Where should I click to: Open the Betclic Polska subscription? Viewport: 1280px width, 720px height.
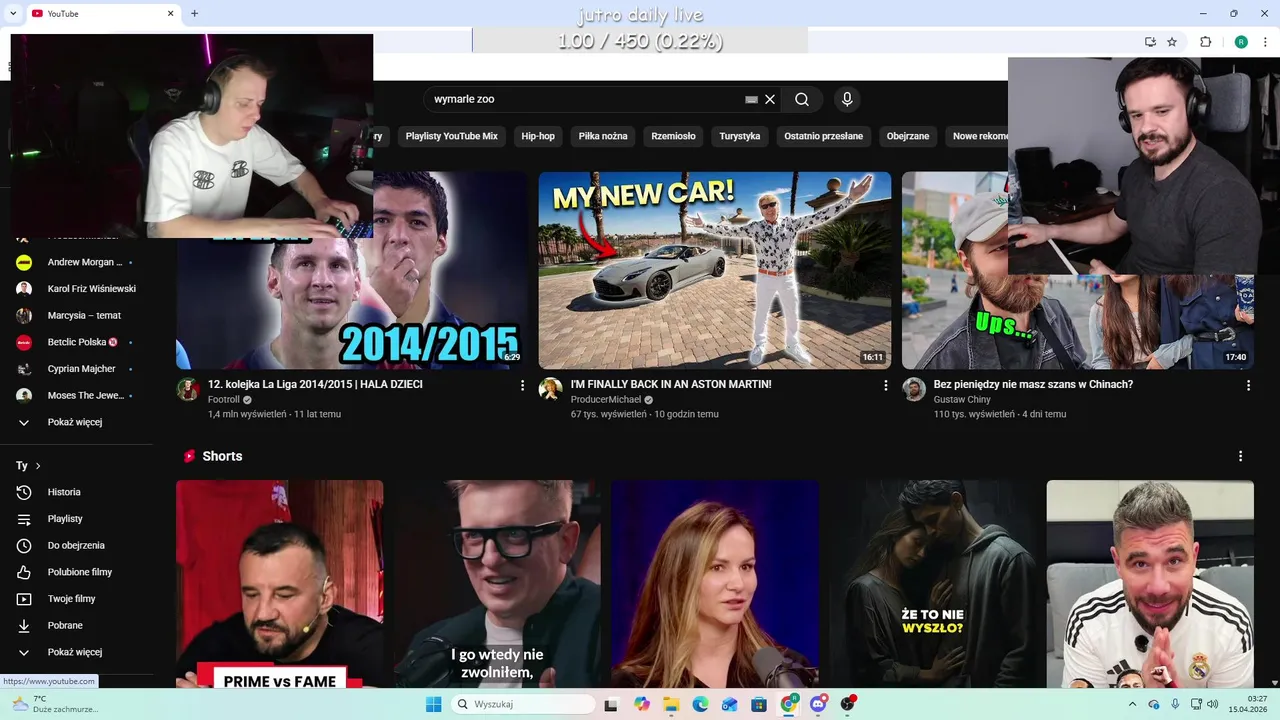click(76, 342)
